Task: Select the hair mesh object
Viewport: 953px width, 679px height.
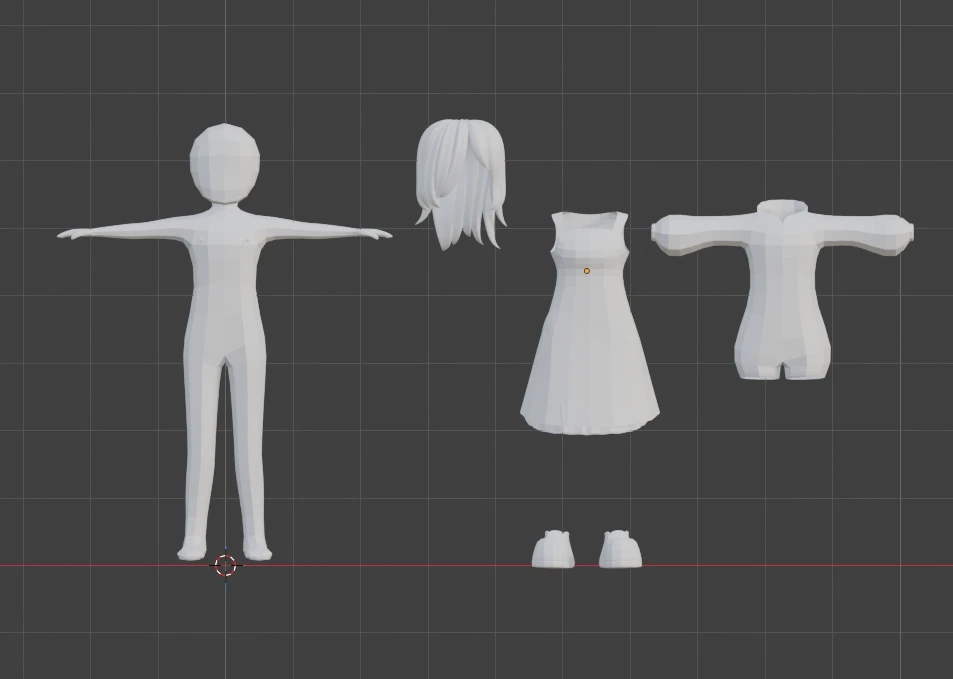Action: coord(461,182)
